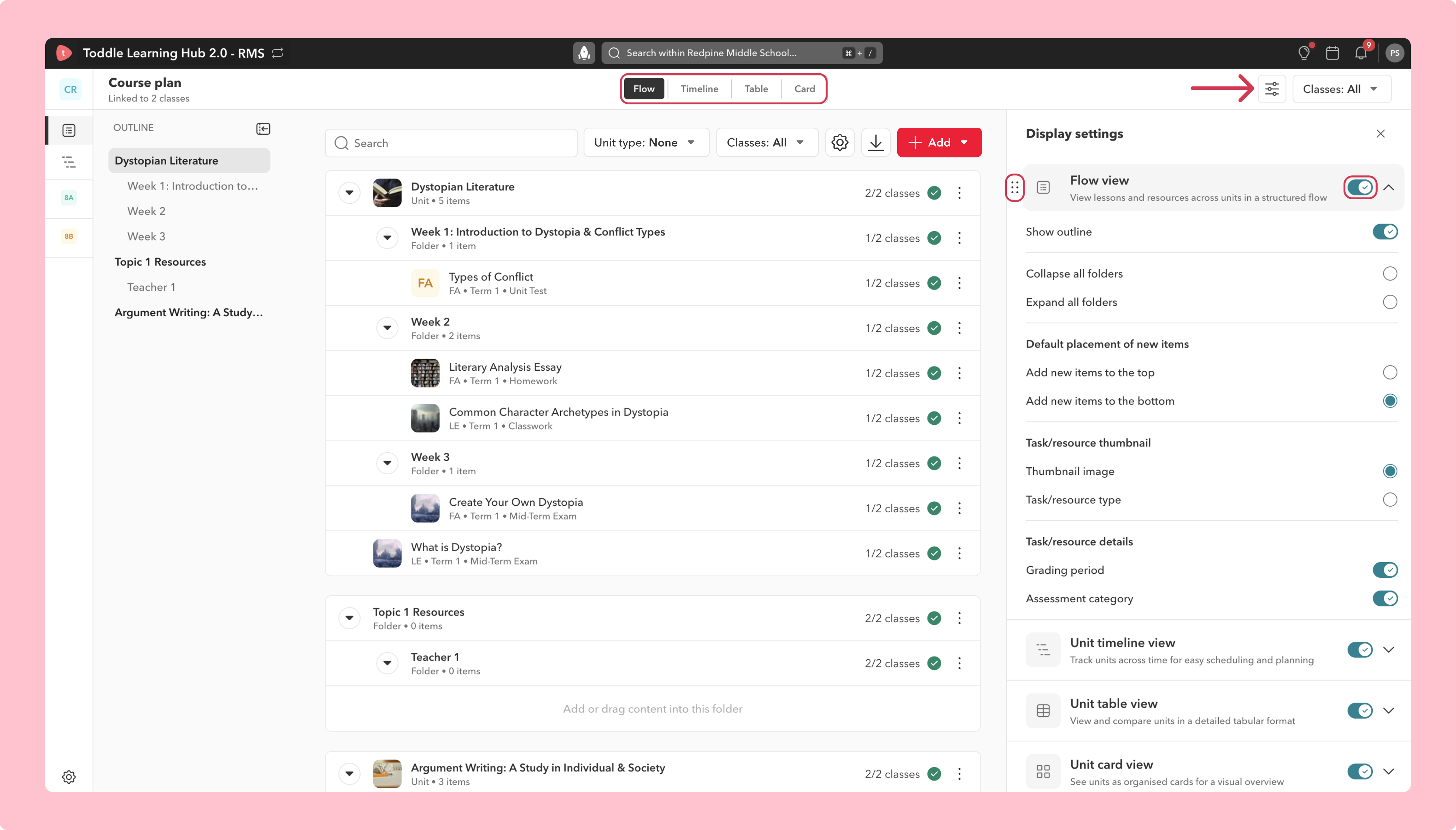
Task: Select Topic 1 Resources in outline
Action: click(160, 262)
